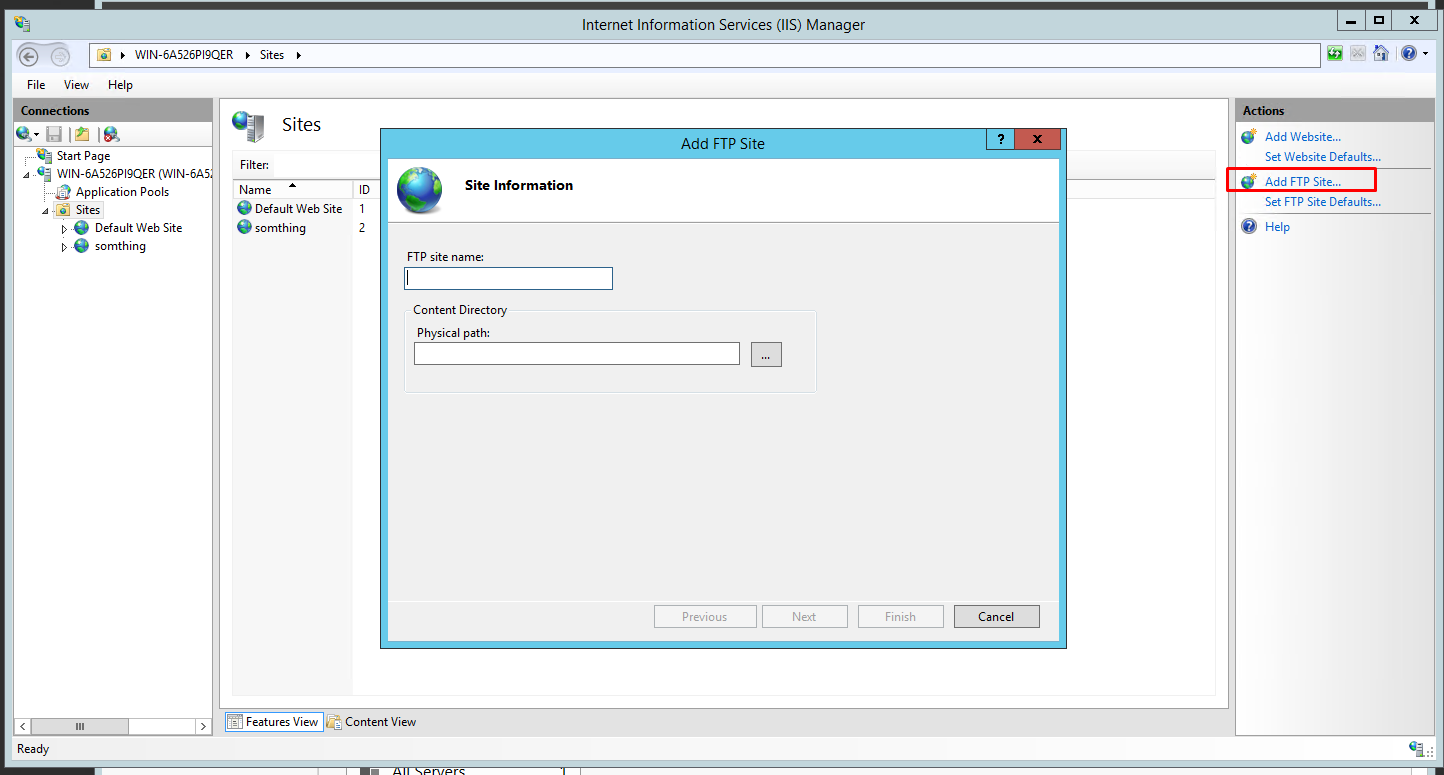Click the somthing globe icon in sites list
Viewport: 1444px width, 775px height.
[245, 227]
